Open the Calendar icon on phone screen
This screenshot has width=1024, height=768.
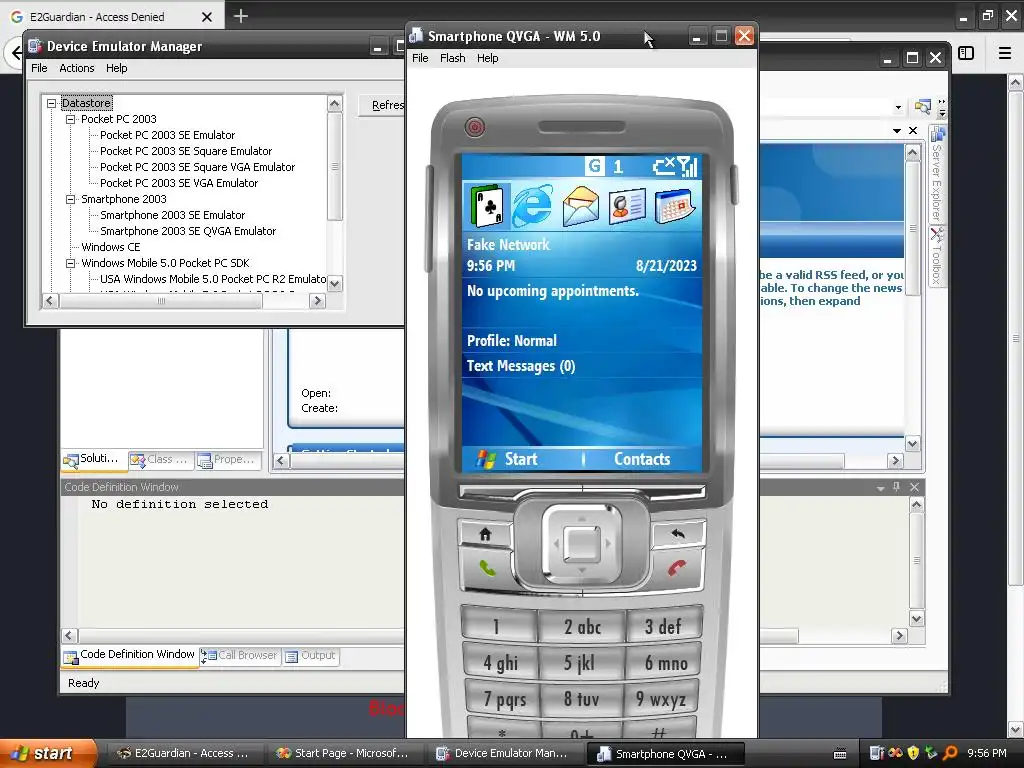click(674, 206)
